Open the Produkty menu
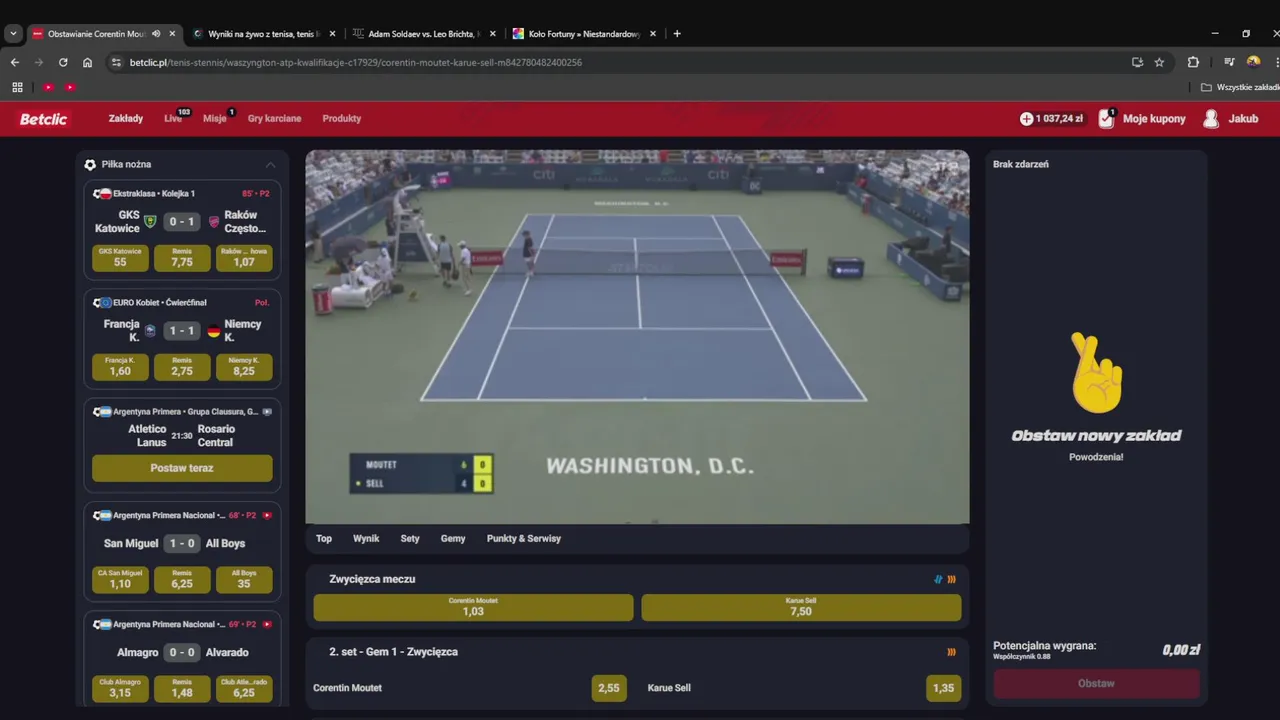 pyautogui.click(x=342, y=118)
